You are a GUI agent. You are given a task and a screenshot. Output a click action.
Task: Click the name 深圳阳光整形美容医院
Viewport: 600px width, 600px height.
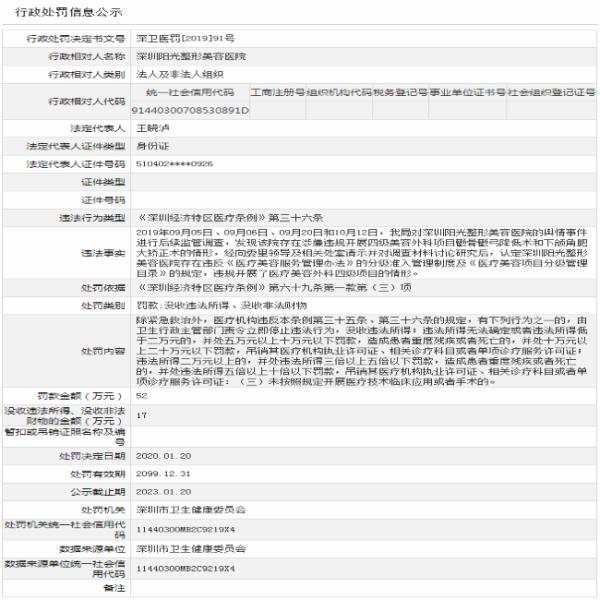point(191,56)
